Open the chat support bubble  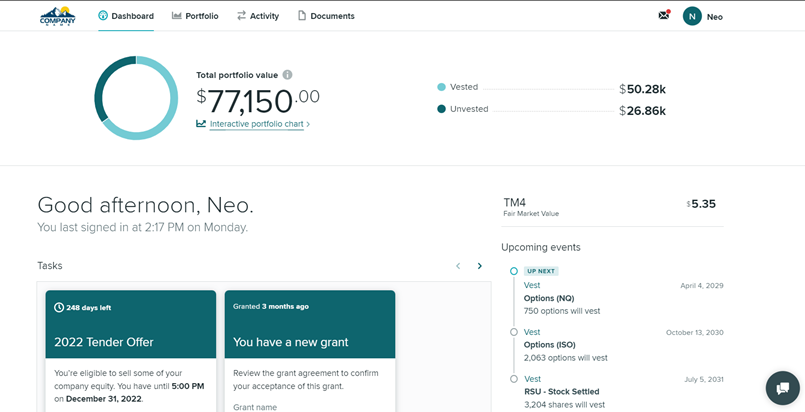[782, 388]
